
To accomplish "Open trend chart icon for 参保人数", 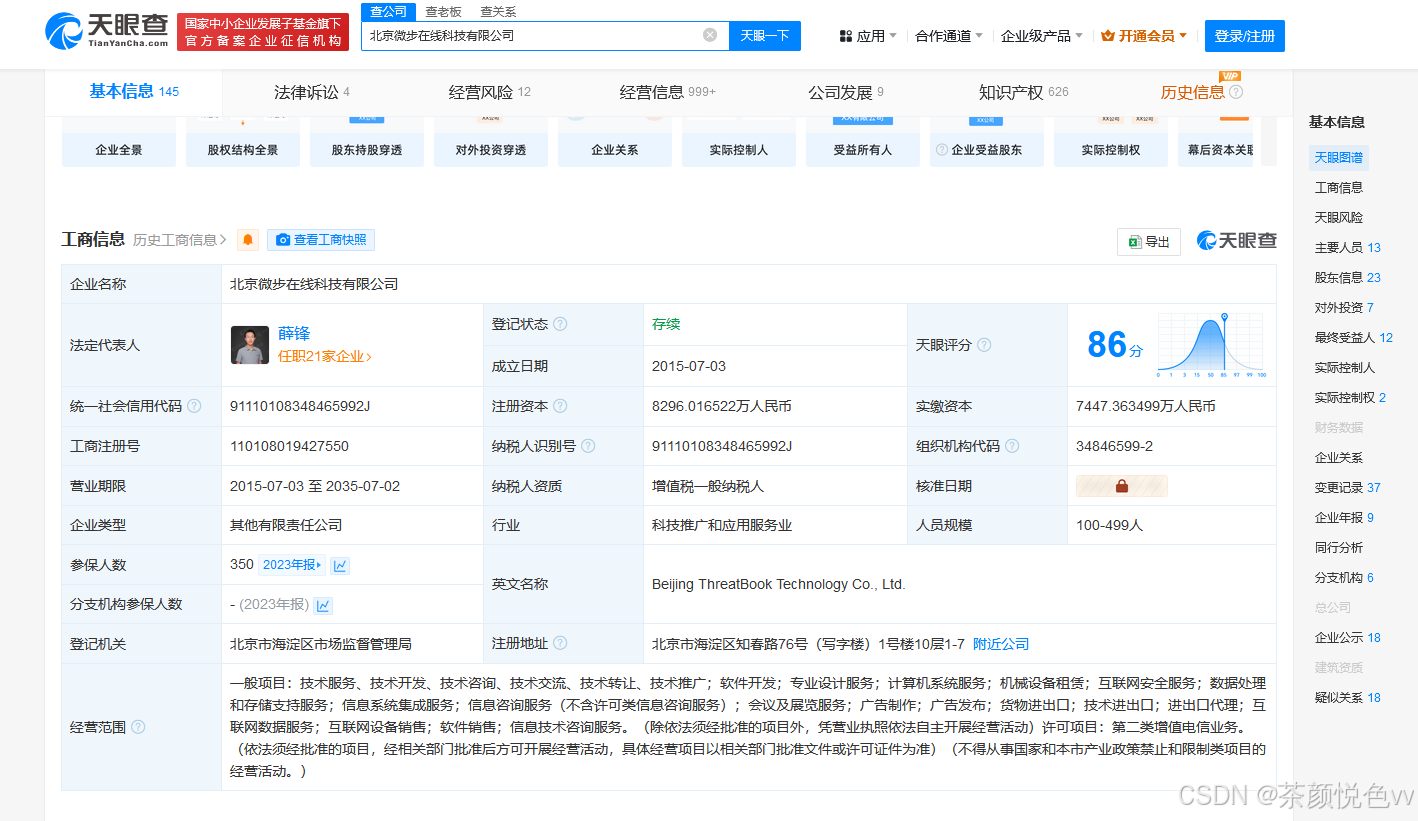I will (340, 565).
